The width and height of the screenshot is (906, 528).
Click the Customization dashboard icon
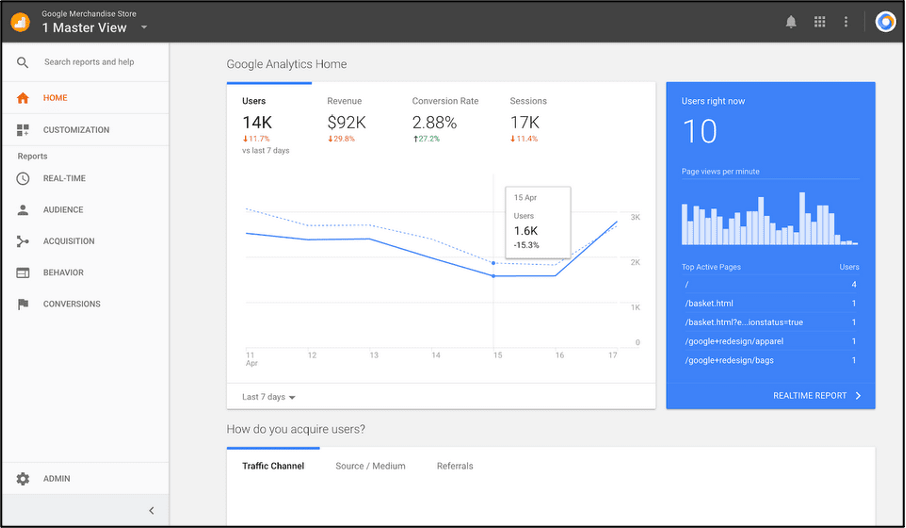pyautogui.click(x=23, y=130)
